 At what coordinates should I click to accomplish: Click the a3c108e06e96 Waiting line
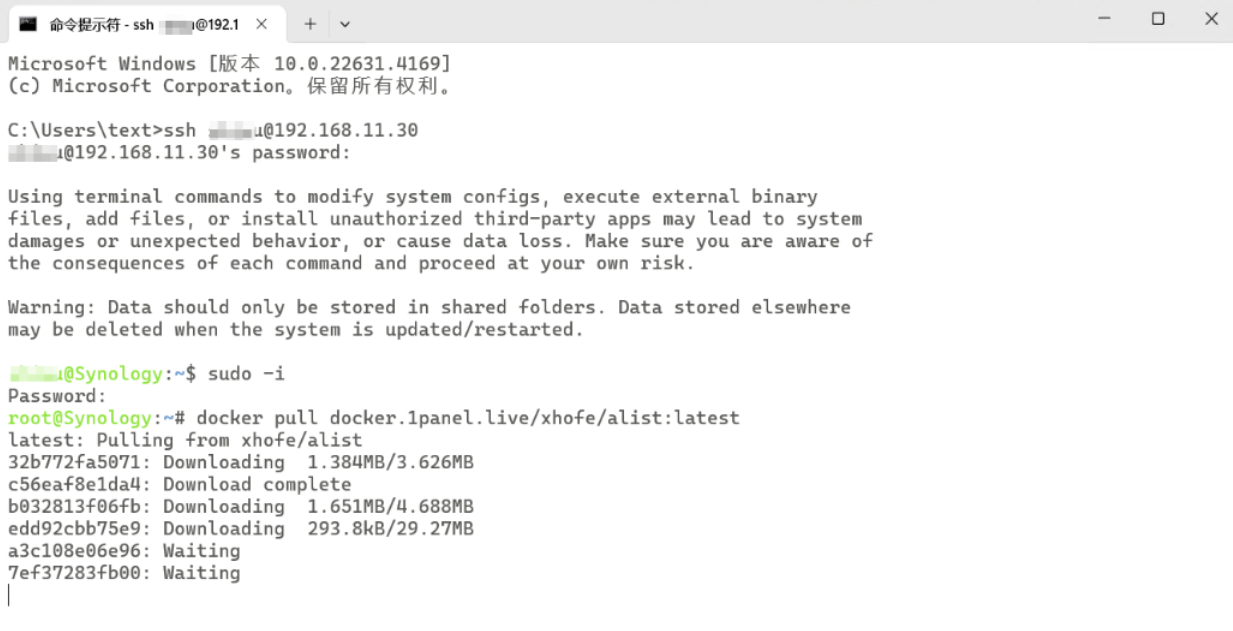[x=124, y=550]
